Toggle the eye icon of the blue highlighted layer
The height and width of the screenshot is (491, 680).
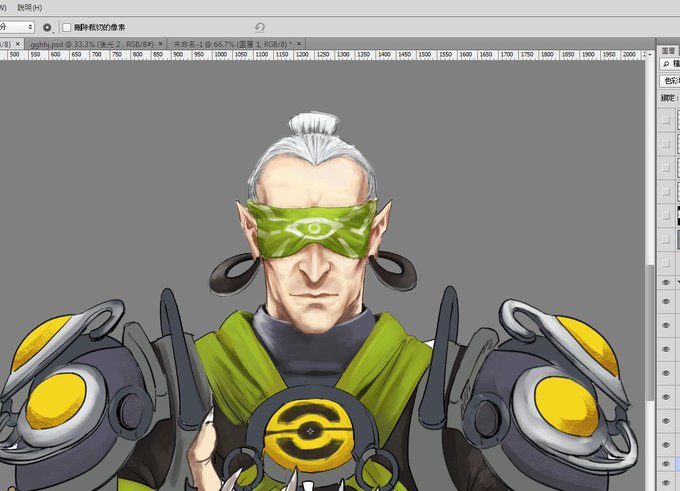coord(666,464)
